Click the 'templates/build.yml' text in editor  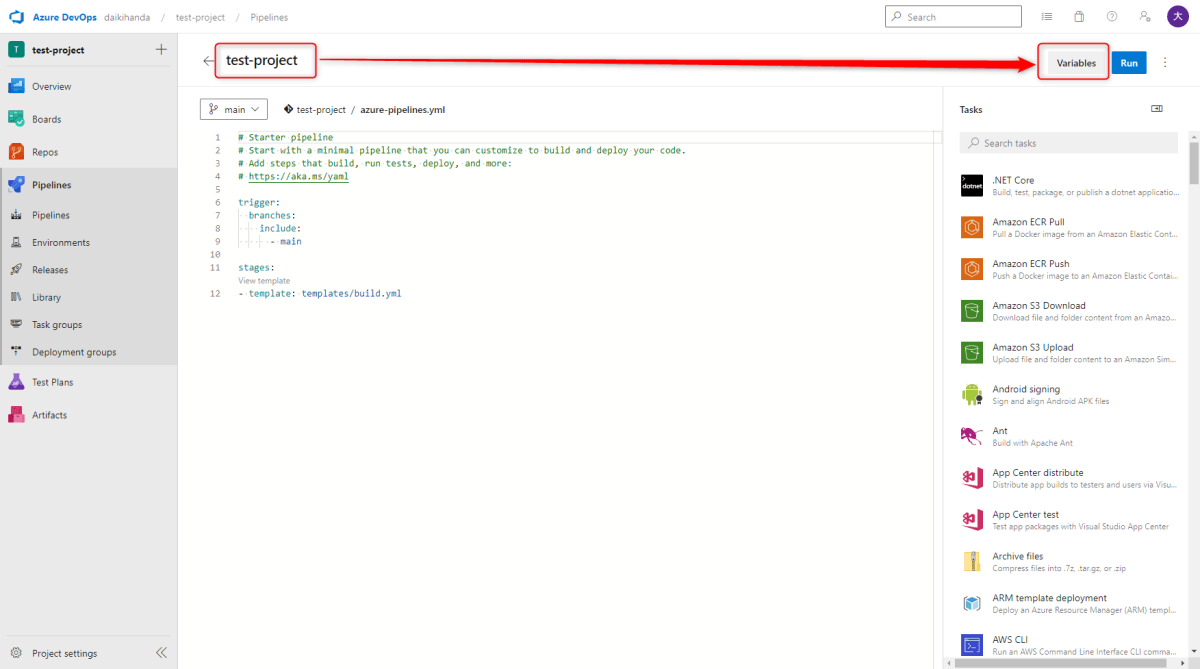pos(351,294)
